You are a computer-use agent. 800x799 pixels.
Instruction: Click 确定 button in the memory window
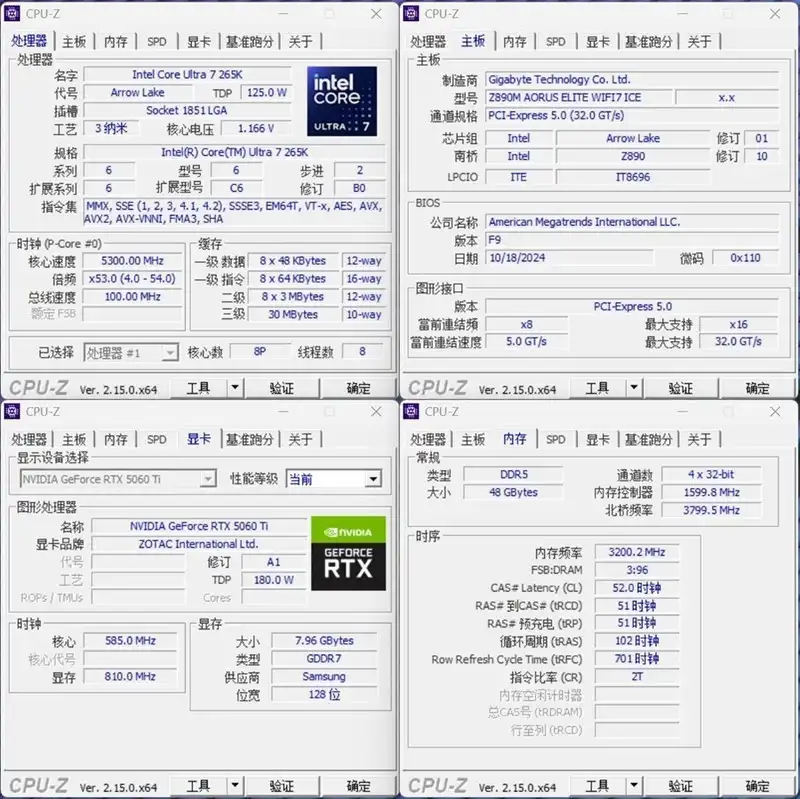(x=757, y=786)
